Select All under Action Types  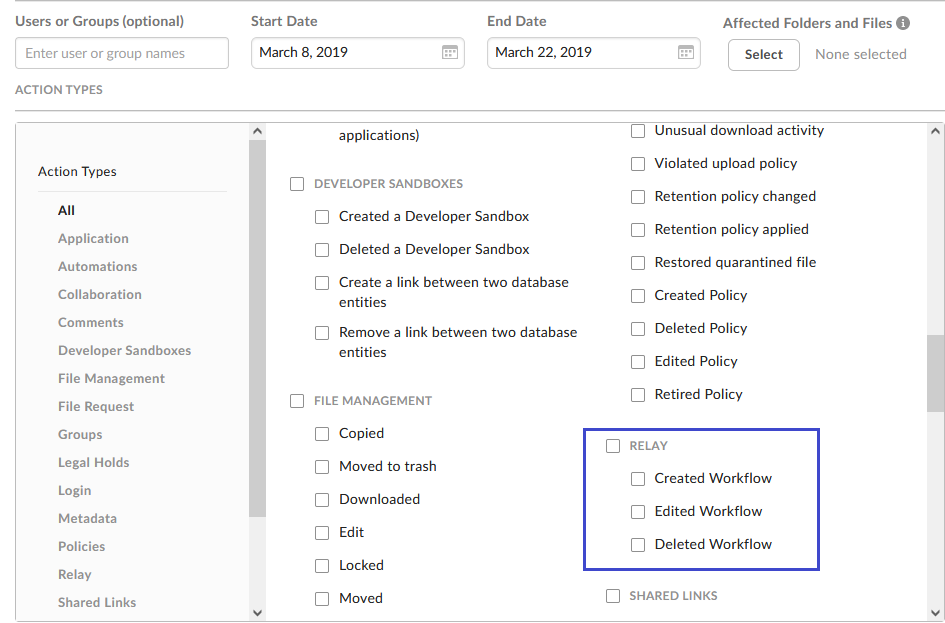click(66, 210)
